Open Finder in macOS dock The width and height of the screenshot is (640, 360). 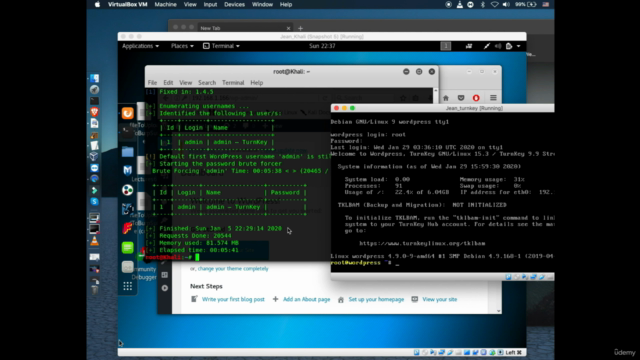coord(94,78)
